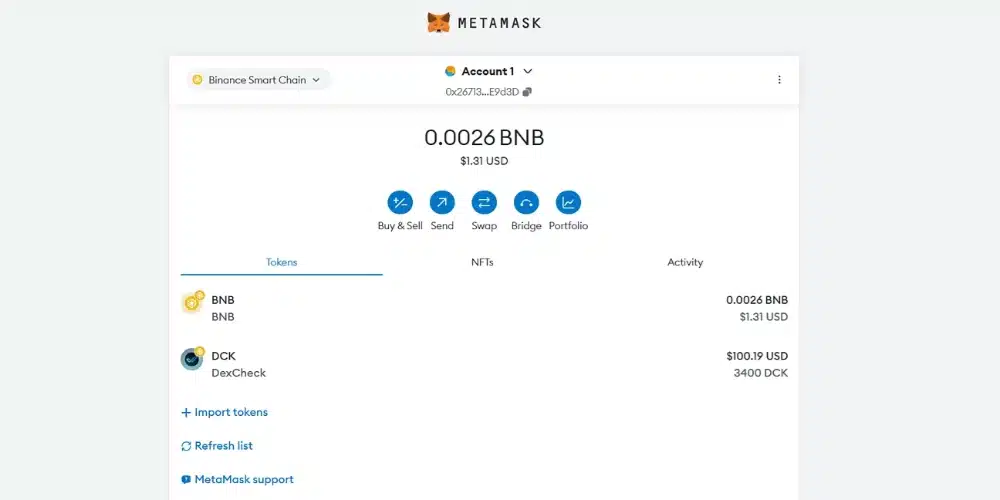This screenshot has height=500, width=1000.
Task: Click the address text 0x26713...E9d3D
Action: point(482,92)
